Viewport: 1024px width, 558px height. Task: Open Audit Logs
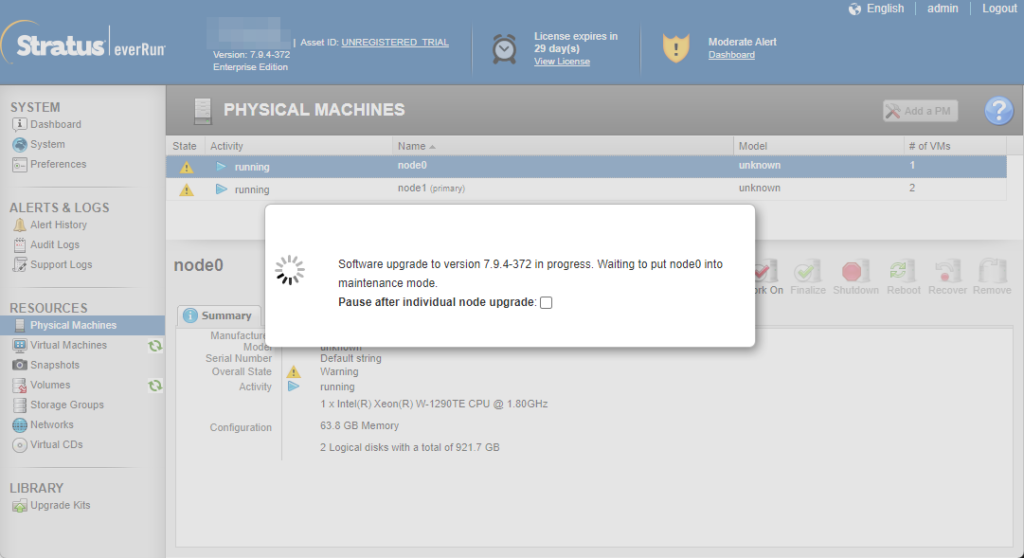(55, 244)
